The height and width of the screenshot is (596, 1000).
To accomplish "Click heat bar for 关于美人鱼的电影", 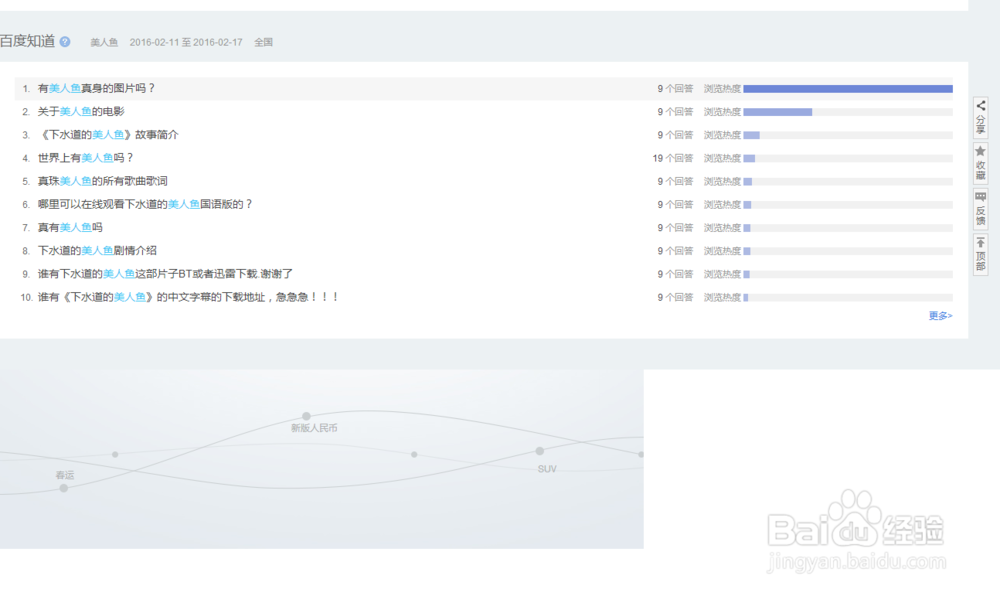I will point(848,112).
